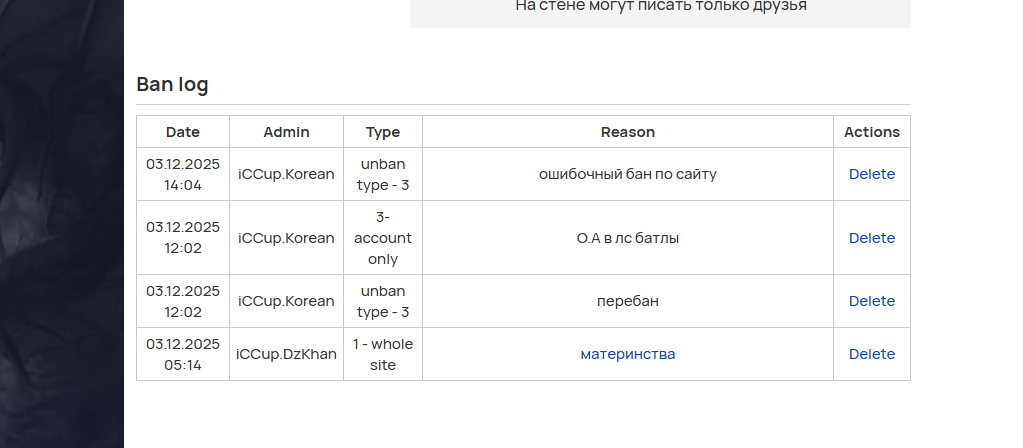Delete the перебан log entry
The width and height of the screenshot is (1023, 448).
871,301
